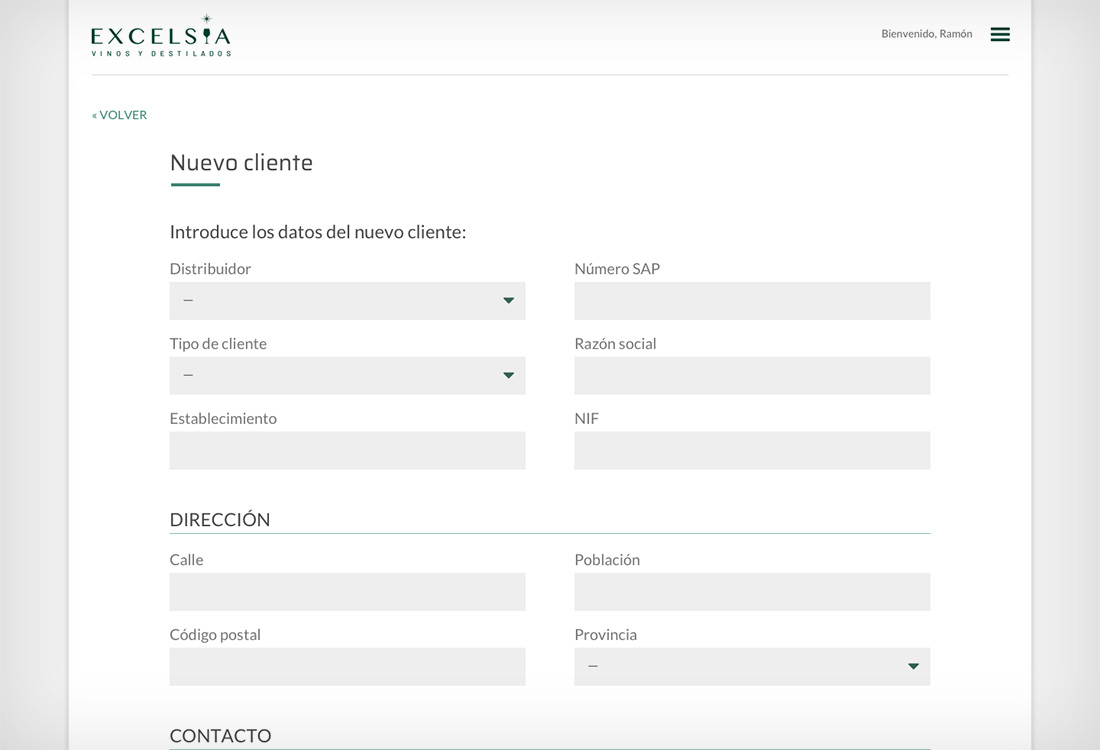
Task: Click the 'Bienvenido, Ramón' user greeting
Action: point(926,34)
